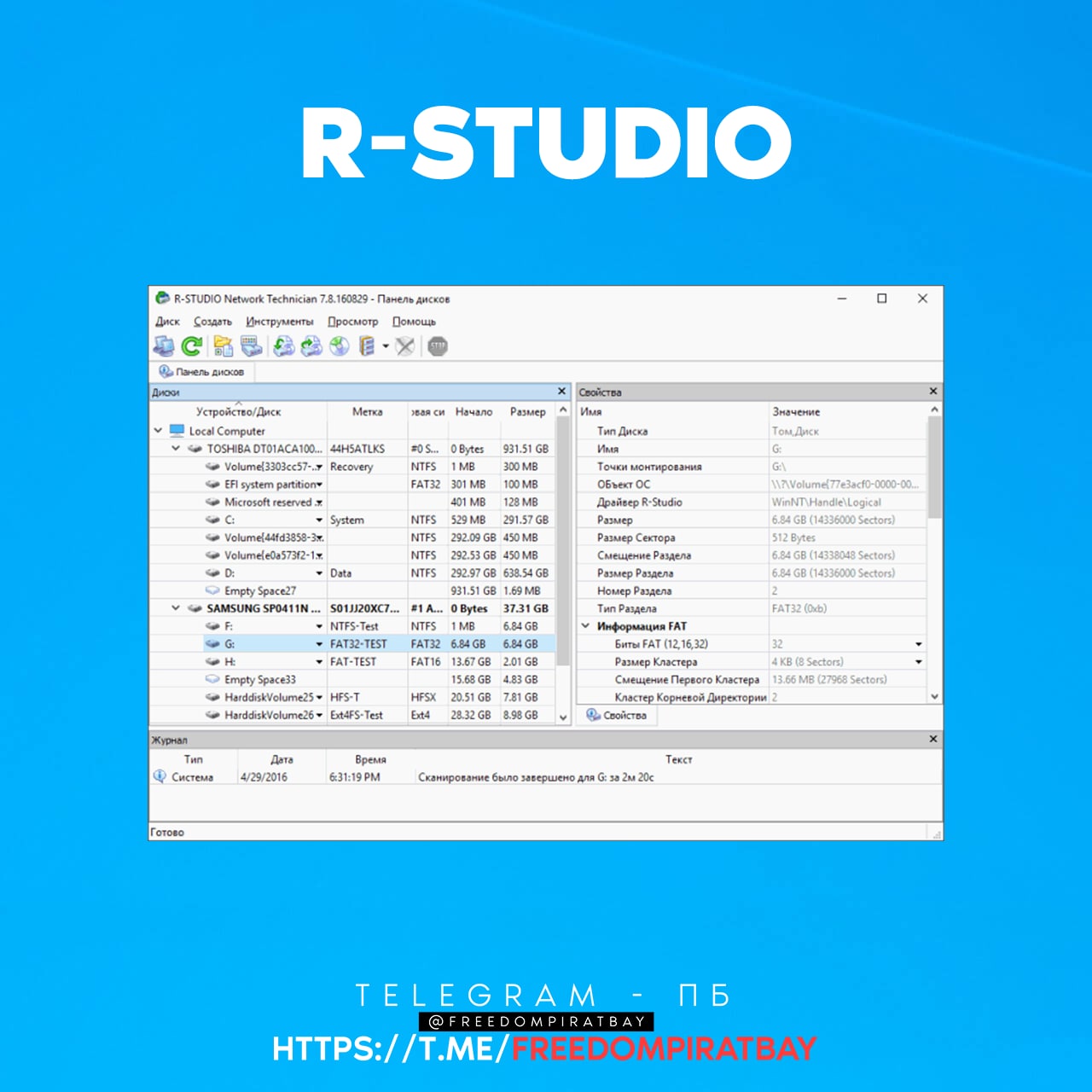This screenshot has height=1092, width=1092.
Task: Open the dropdown arrow on the G: row
Action: [319, 644]
